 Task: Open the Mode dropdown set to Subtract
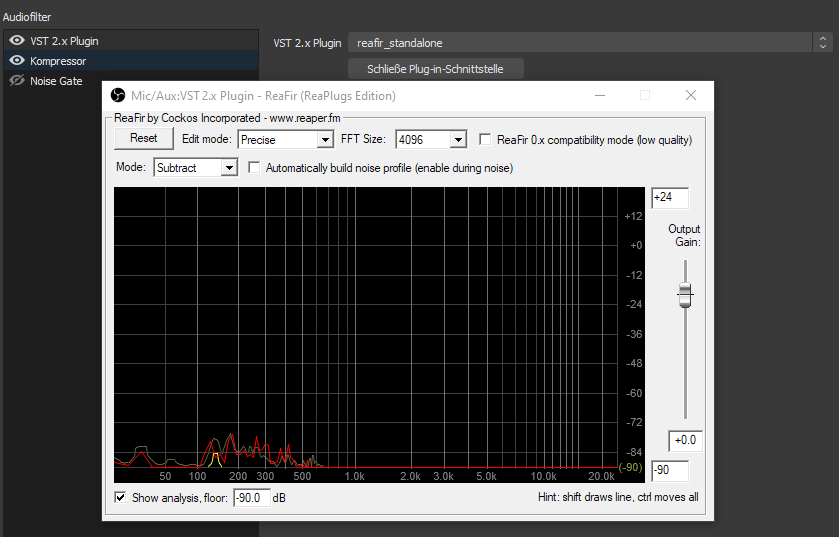(195, 168)
